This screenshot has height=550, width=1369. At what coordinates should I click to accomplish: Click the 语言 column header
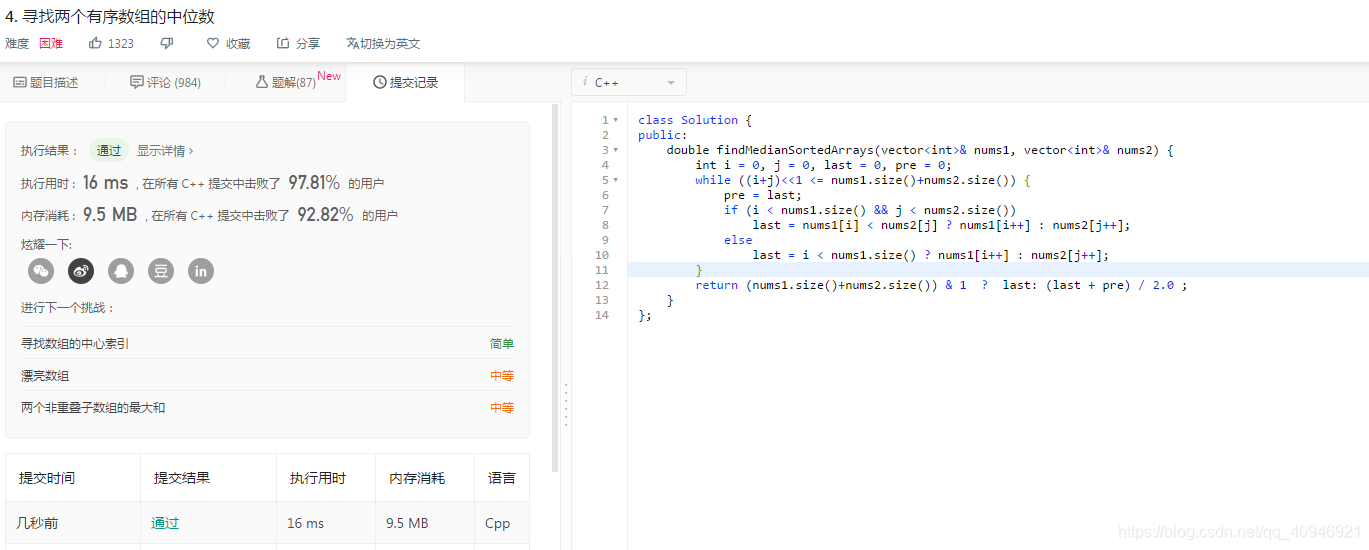pyautogui.click(x=502, y=478)
